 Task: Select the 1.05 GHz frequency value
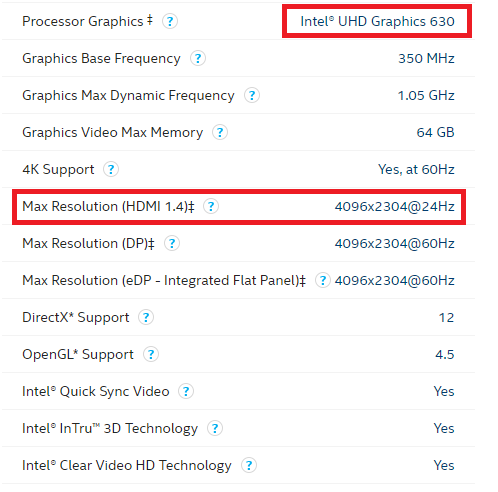(426, 96)
